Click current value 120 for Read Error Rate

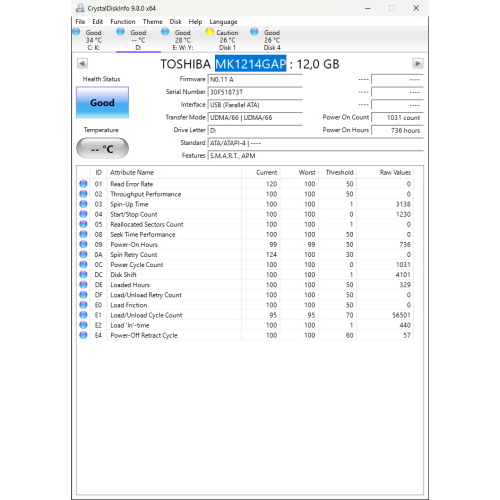271,184
